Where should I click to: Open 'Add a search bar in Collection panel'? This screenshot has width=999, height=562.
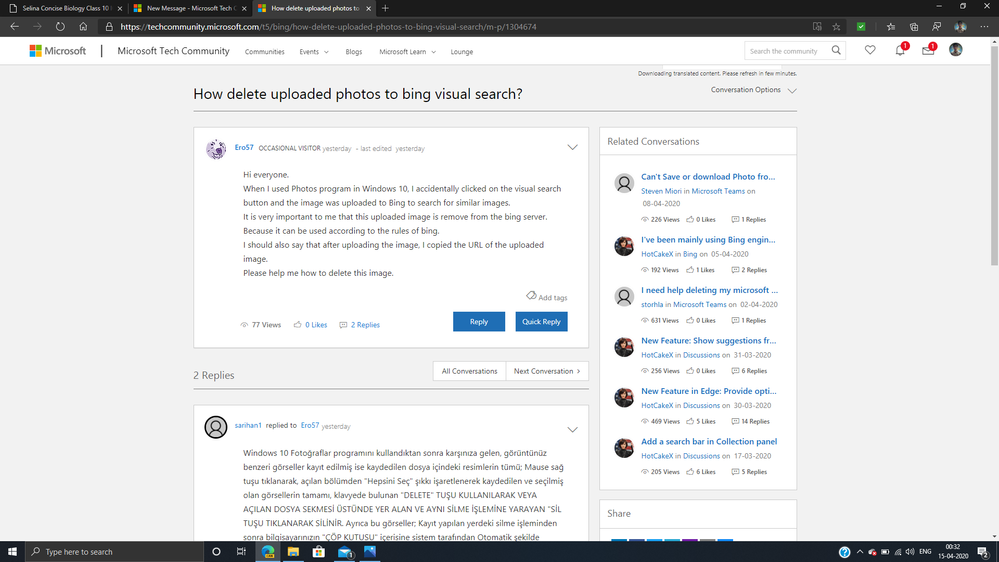pos(709,441)
